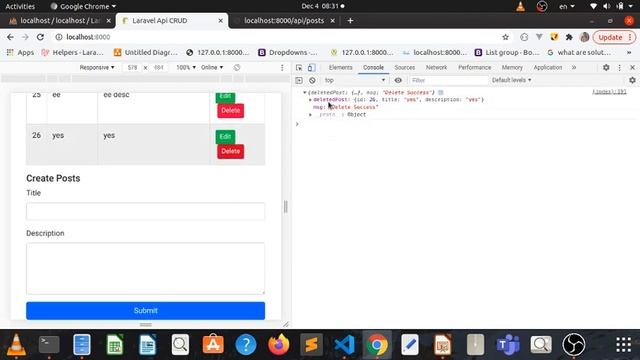
Task: Click the viewport width field
Action: (x=132, y=67)
